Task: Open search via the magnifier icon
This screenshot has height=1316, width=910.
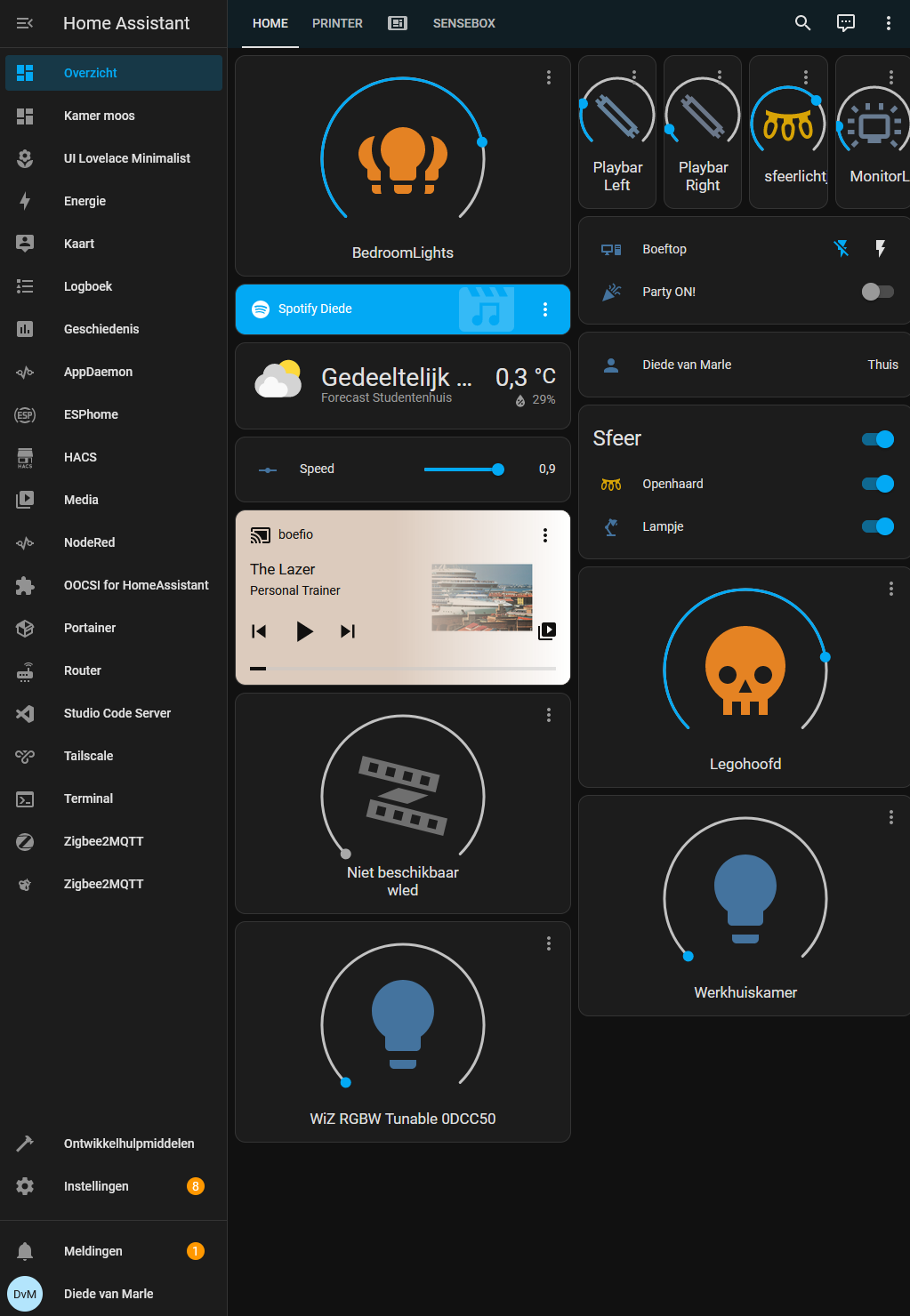Action: [x=802, y=23]
